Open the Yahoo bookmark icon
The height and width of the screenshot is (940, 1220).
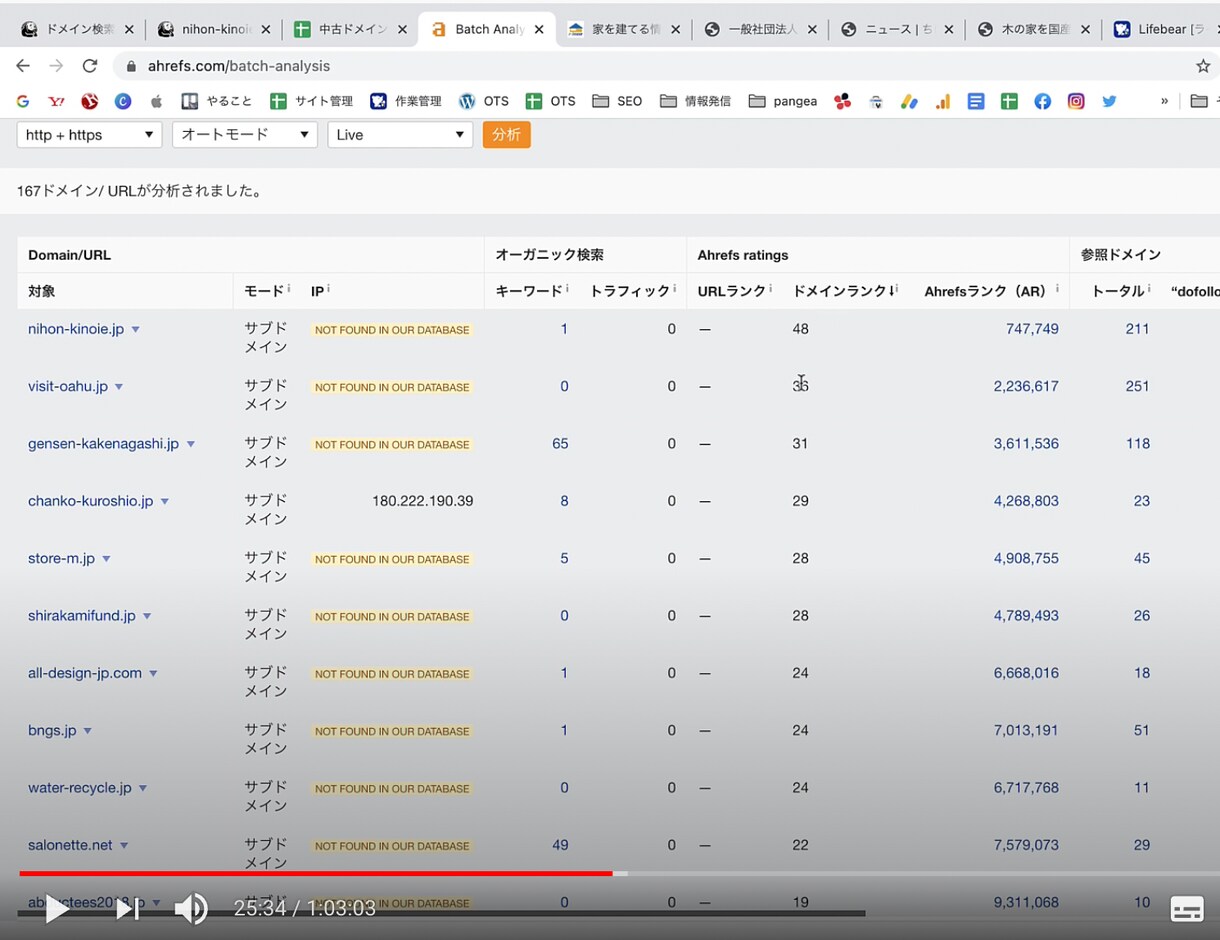click(x=56, y=101)
